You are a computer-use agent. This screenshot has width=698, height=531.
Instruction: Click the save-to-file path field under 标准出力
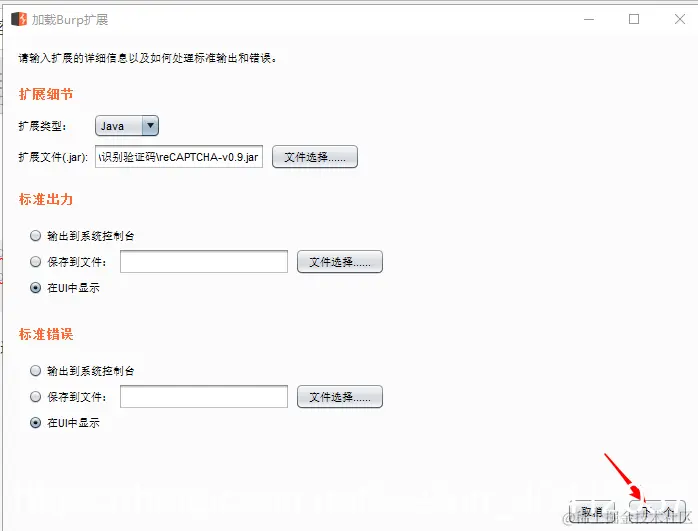(204, 261)
